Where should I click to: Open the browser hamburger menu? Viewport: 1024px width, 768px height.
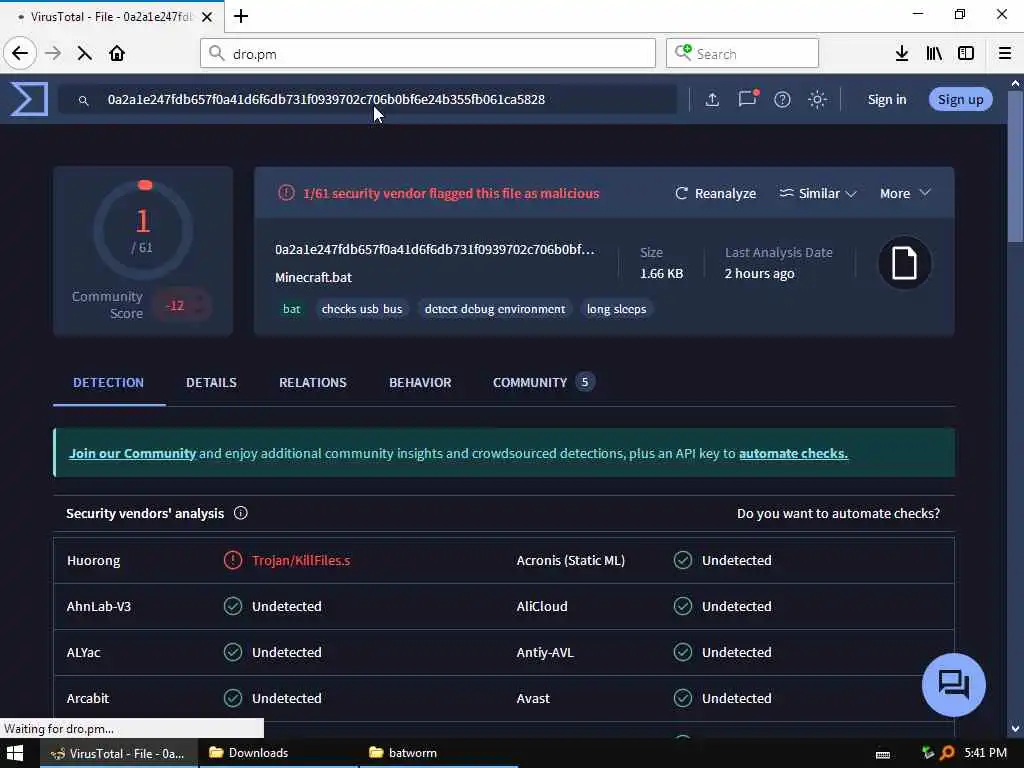(1005, 54)
